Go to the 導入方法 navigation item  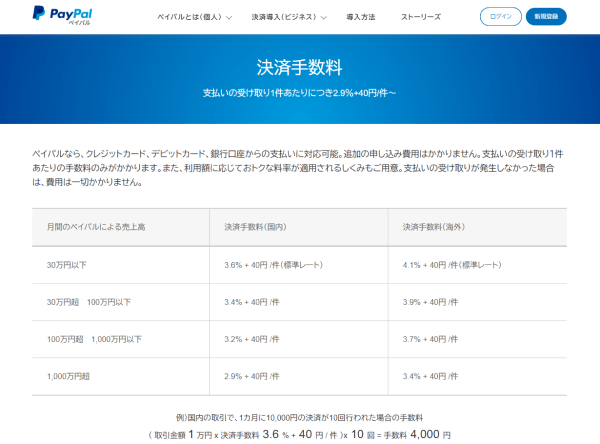[360, 18]
